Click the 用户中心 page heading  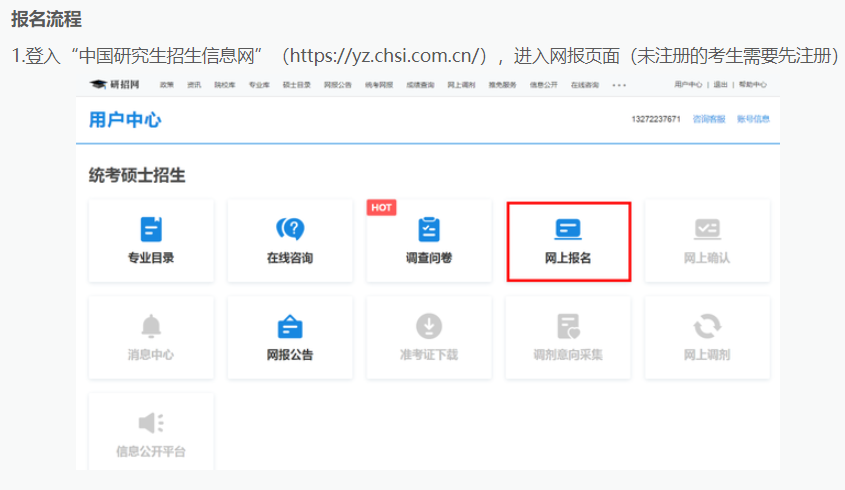coord(125,120)
